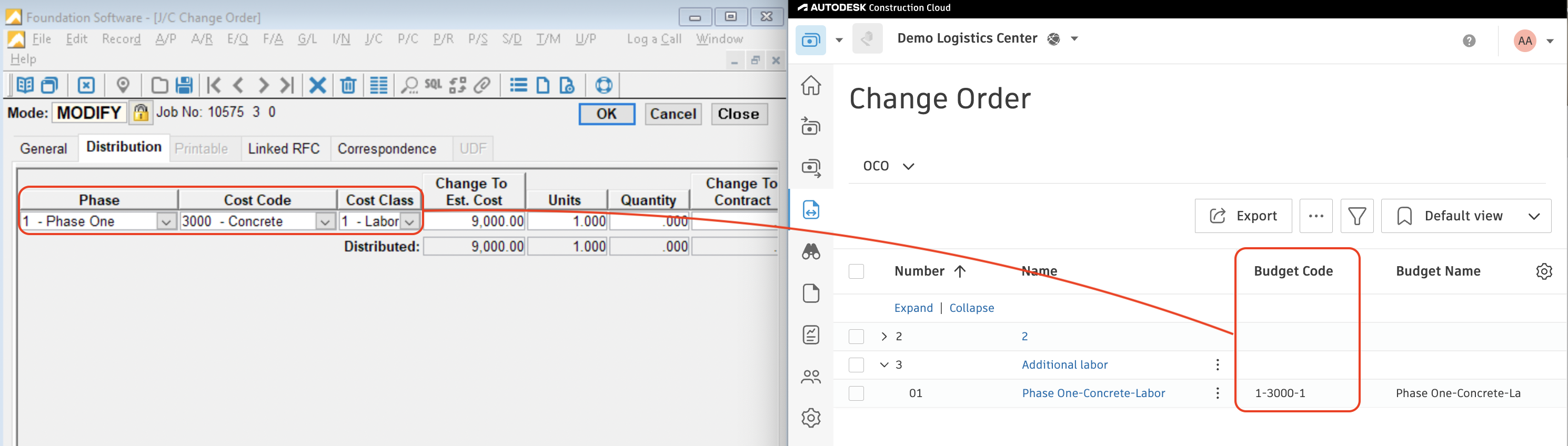Open the Cost Class dropdown arrow

(410, 222)
